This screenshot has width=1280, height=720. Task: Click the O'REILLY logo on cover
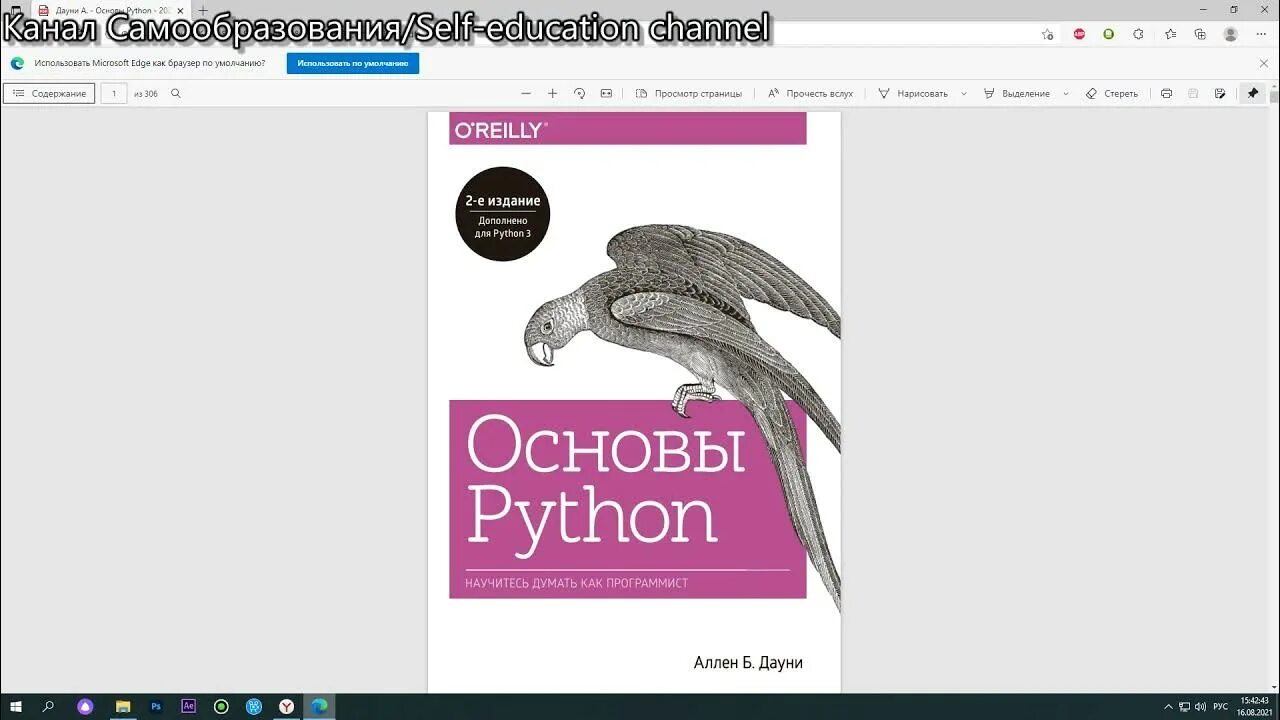501,129
